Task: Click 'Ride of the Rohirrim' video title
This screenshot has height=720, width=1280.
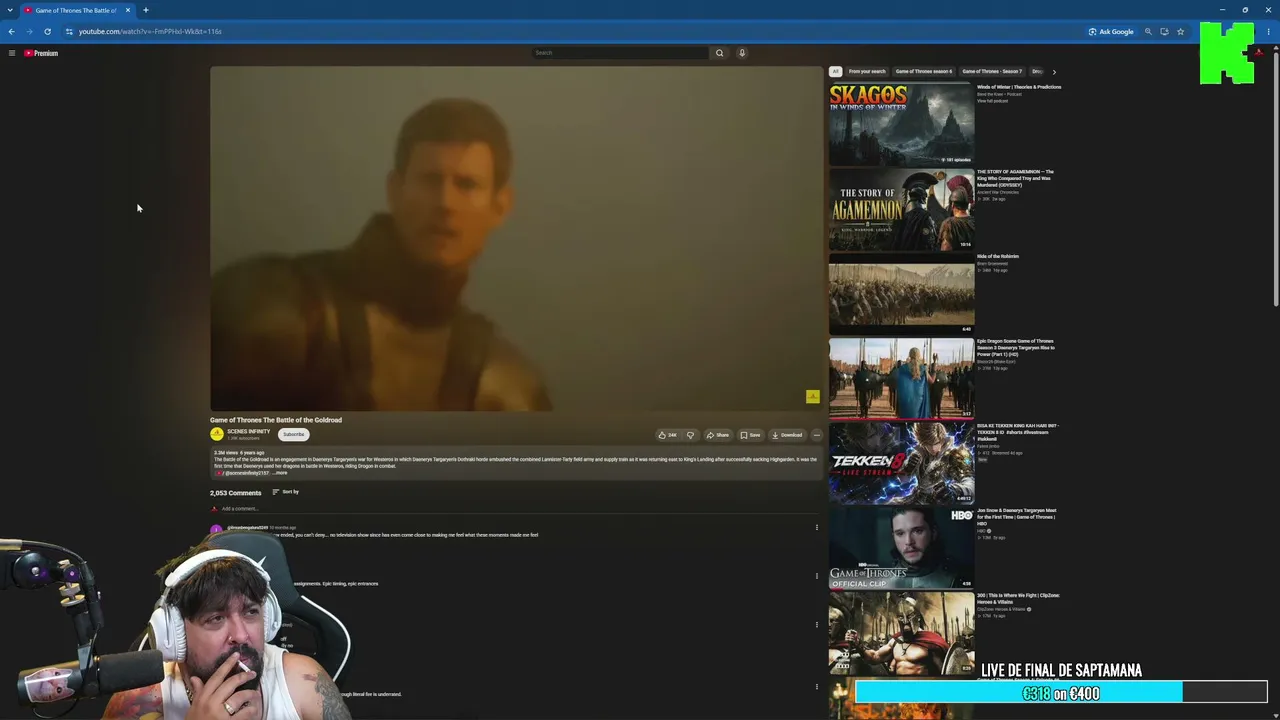Action: [998, 256]
